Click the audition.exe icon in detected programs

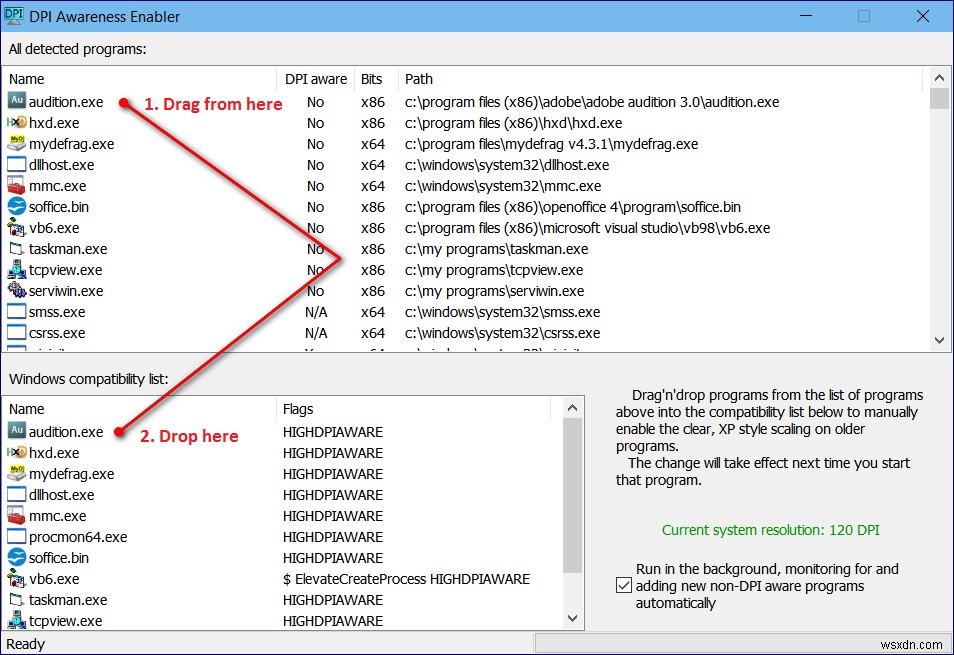pos(16,100)
